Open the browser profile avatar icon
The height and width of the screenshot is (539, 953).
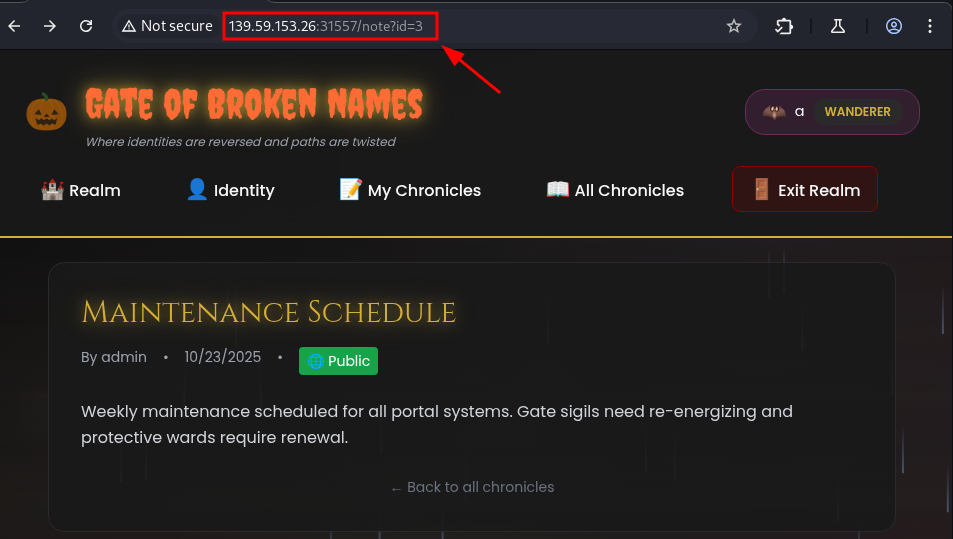[894, 26]
